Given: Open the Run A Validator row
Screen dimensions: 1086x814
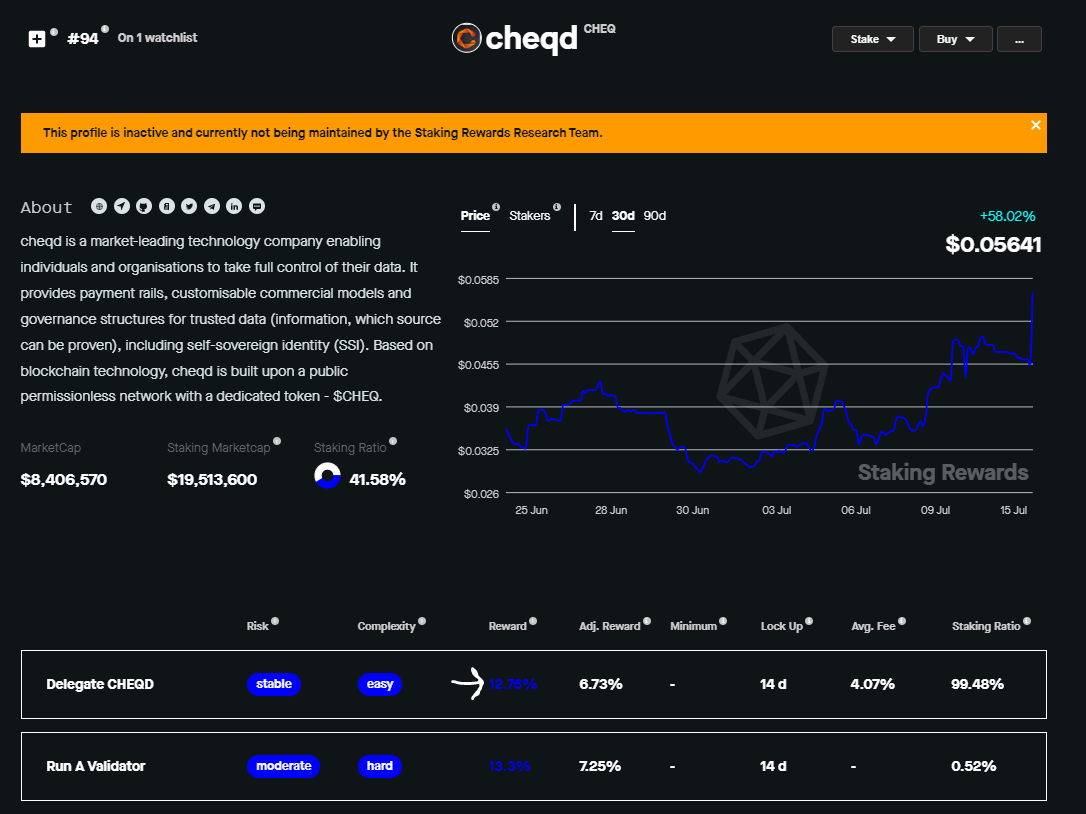Looking at the screenshot, I should [534, 766].
